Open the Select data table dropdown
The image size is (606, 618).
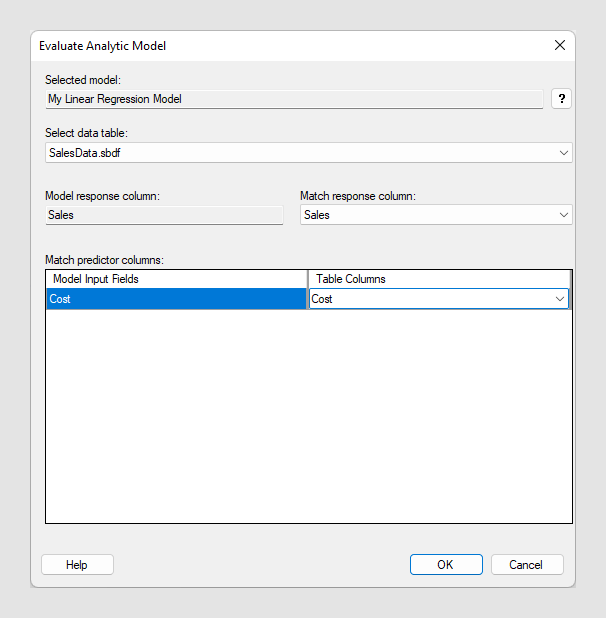[309, 153]
